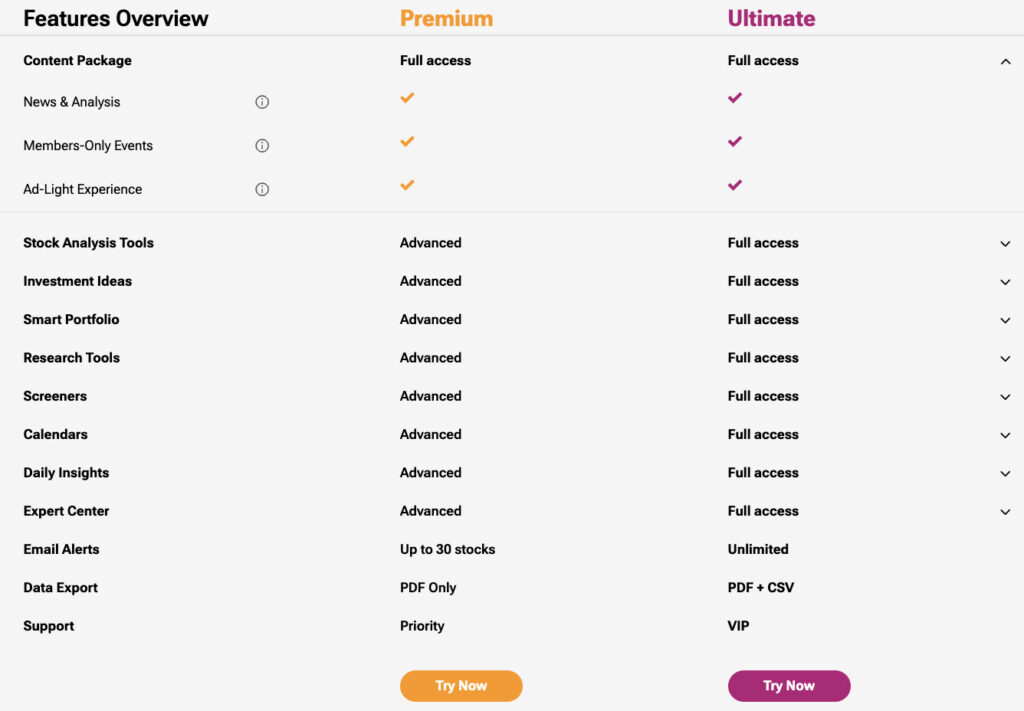Click the orange Try Now button for Premium

(x=461, y=686)
